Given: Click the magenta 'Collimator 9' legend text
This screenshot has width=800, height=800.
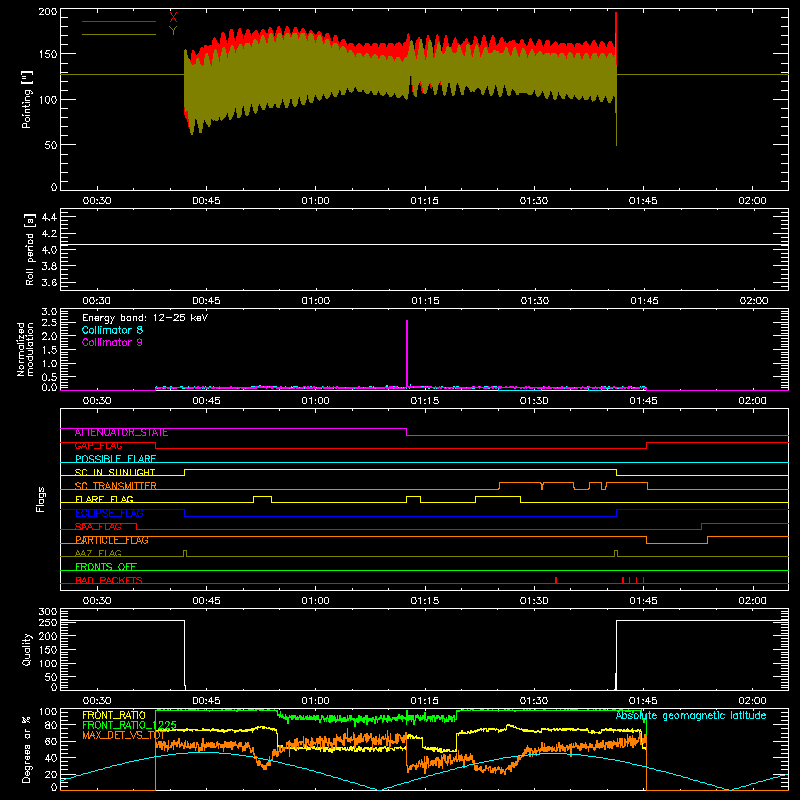Looking at the screenshot, I should [112, 342].
